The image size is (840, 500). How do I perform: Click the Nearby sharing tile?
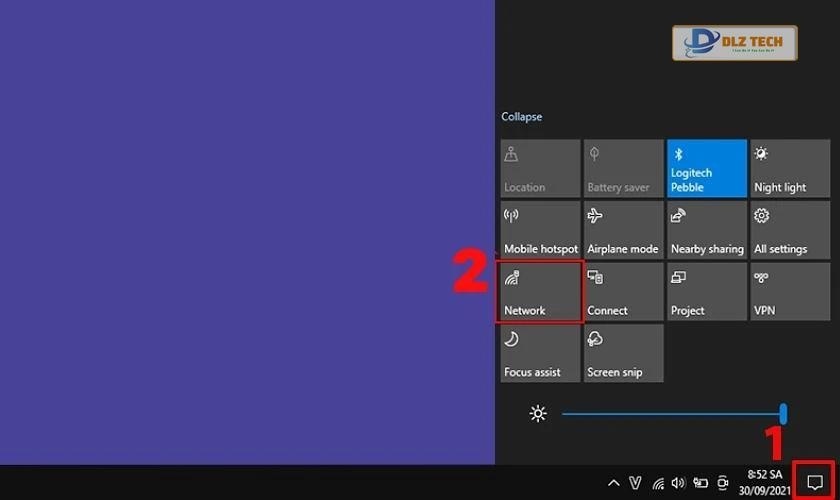707,230
